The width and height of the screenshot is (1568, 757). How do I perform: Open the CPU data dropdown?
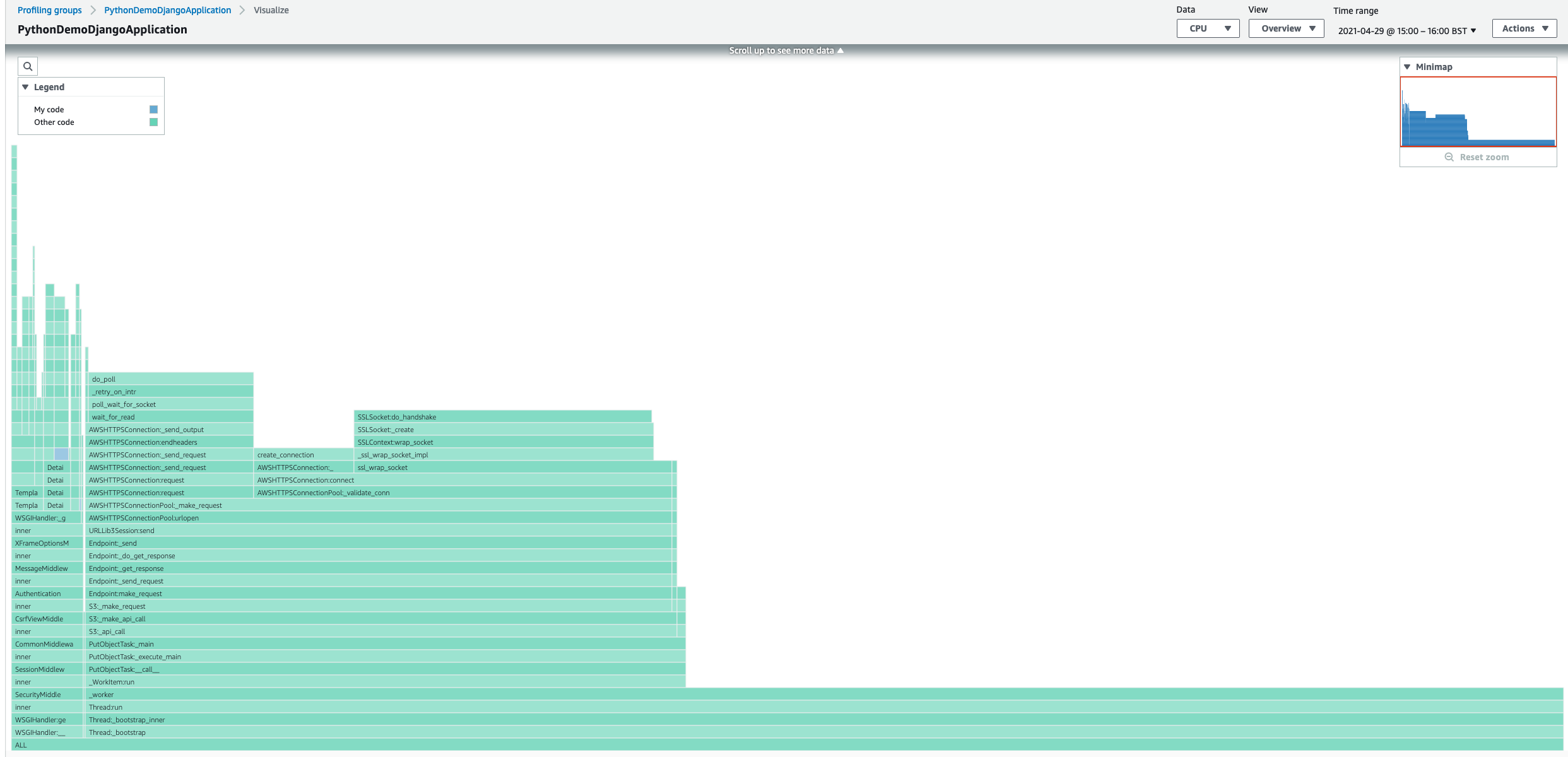coord(1208,28)
